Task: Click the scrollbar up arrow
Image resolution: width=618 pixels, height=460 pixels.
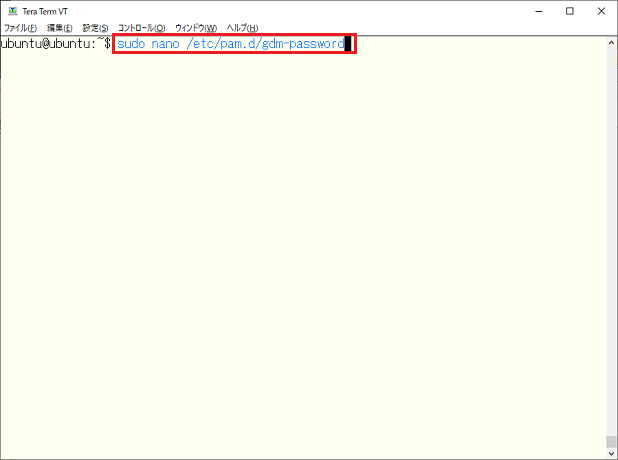Action: 611,41
